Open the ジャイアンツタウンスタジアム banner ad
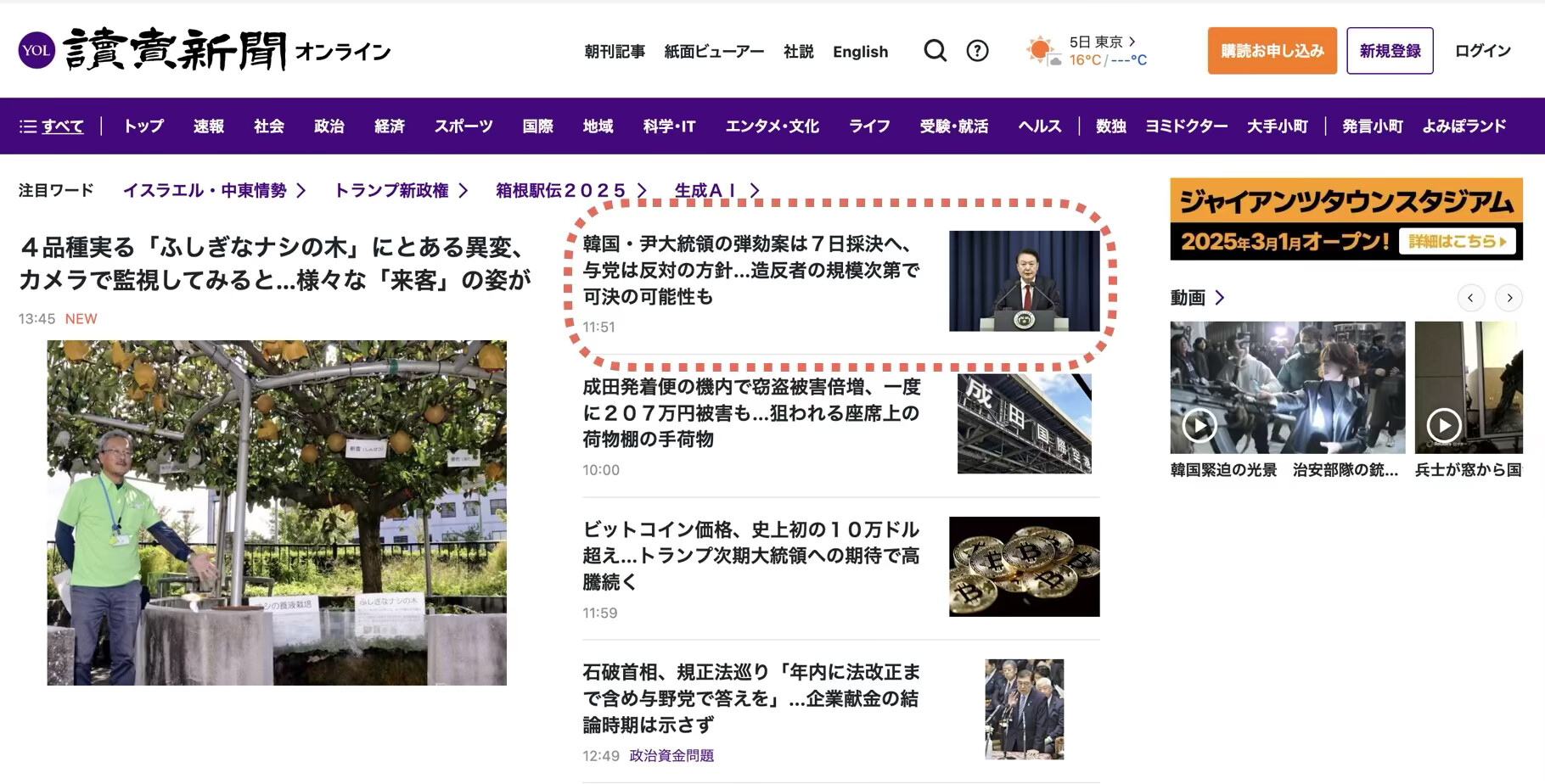1545x784 pixels. point(1346,219)
